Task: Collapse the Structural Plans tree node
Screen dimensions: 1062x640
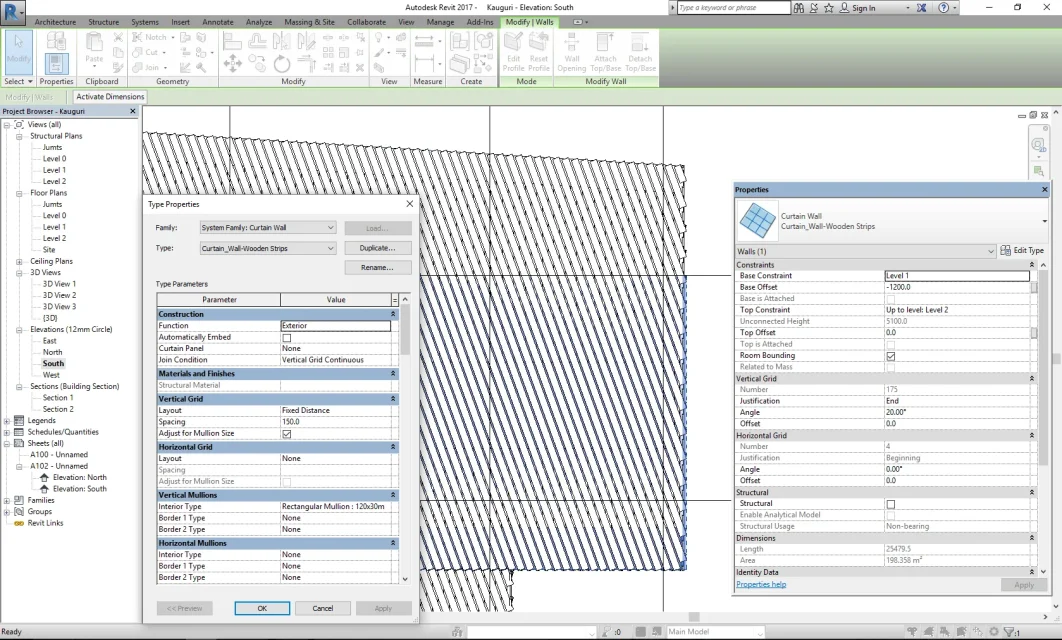Action: point(19,136)
